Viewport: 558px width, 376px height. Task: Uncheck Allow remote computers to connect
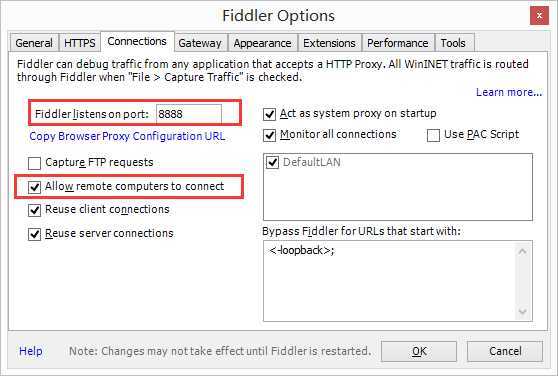click(35, 187)
